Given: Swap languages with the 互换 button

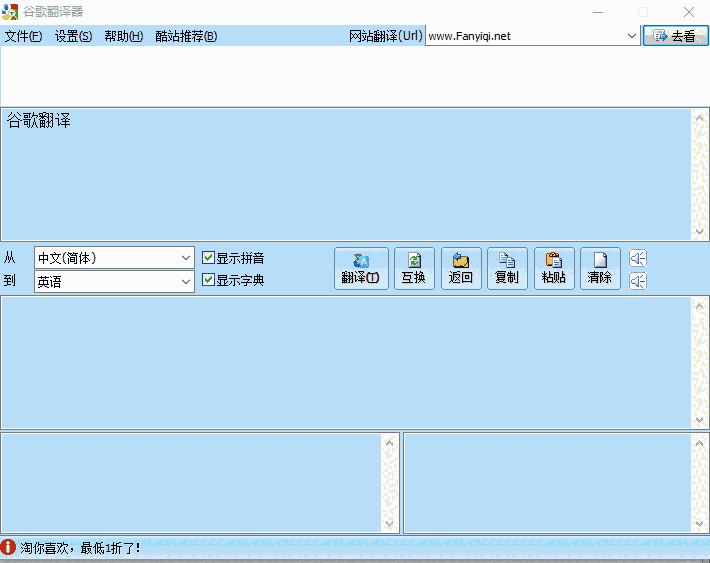Looking at the screenshot, I should (414, 269).
